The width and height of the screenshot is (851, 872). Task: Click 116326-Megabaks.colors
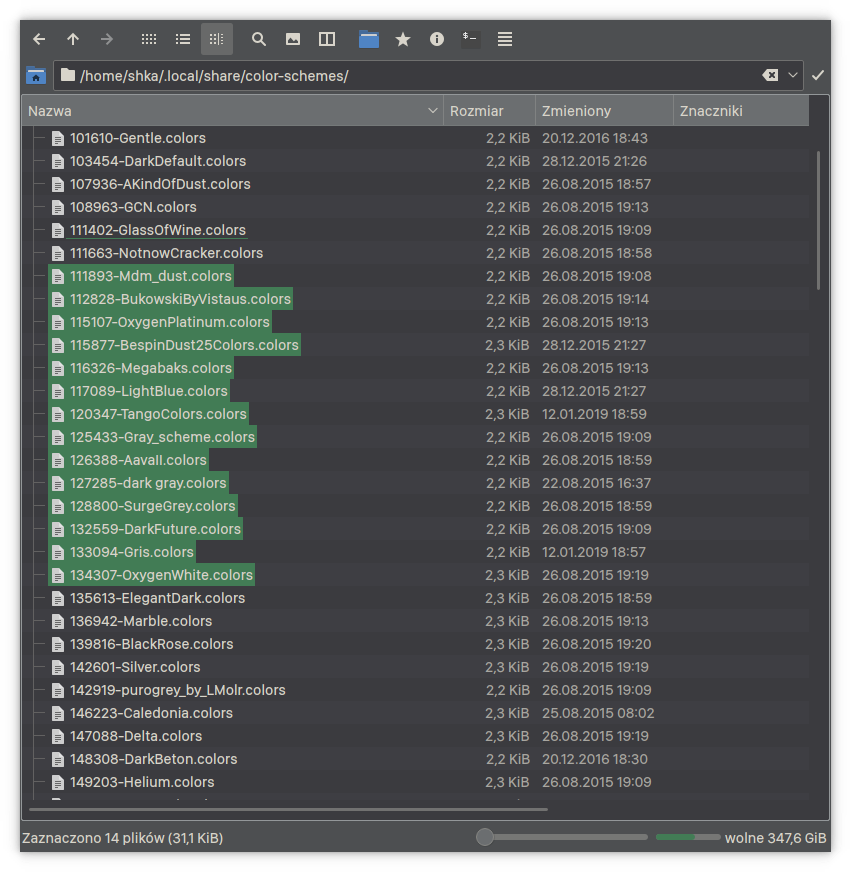click(x=151, y=368)
